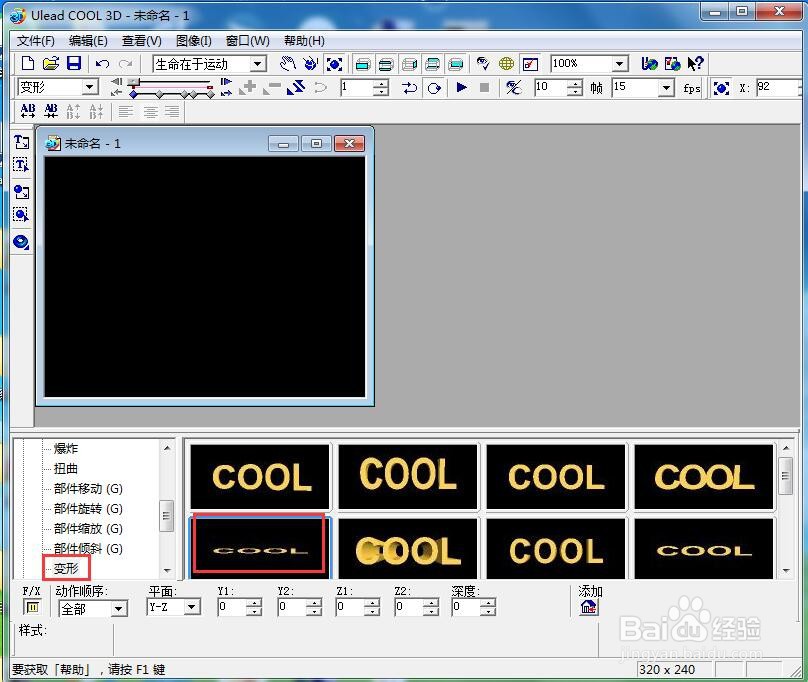Select 变形 in the effects tree

(66, 569)
